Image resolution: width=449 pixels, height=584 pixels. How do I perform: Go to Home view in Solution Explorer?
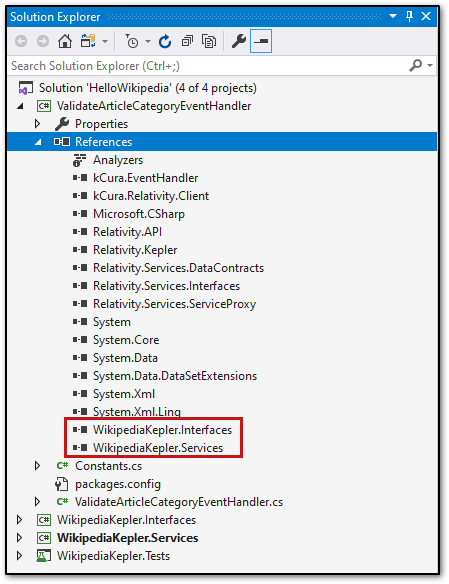(65, 41)
